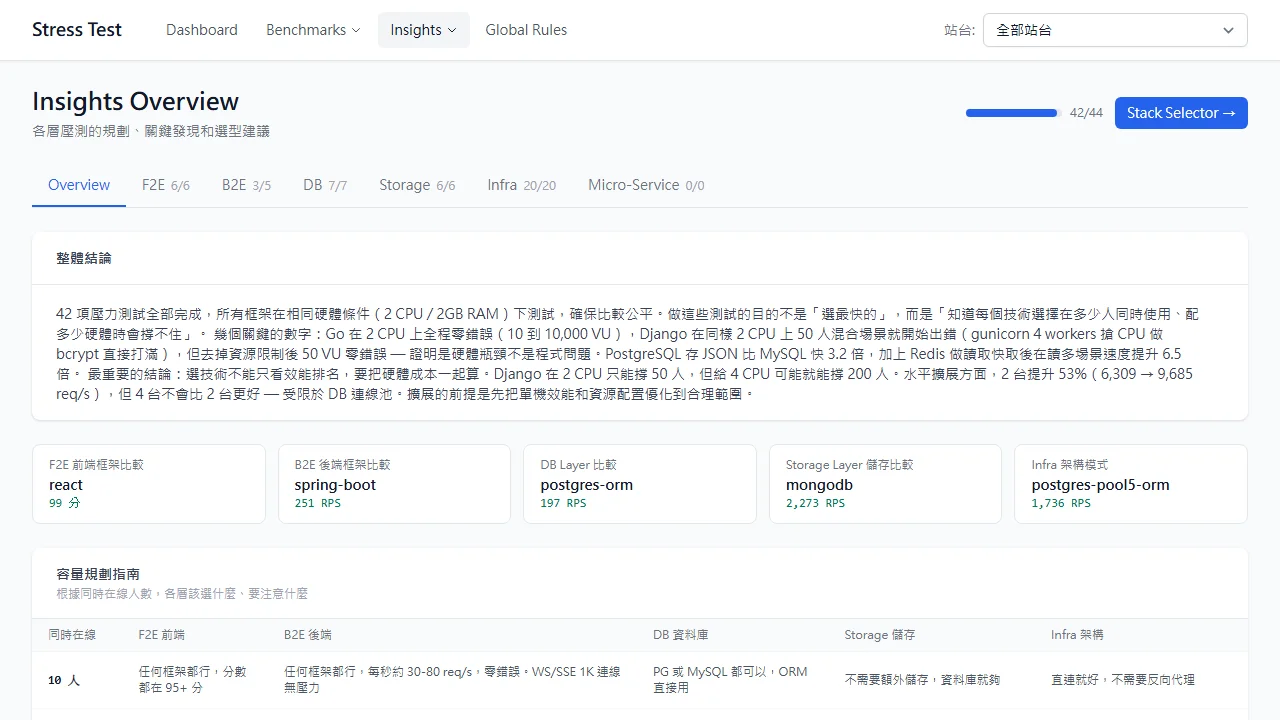Open the 全部站台 site selector
Viewport: 1280px width, 720px height.
click(1115, 30)
